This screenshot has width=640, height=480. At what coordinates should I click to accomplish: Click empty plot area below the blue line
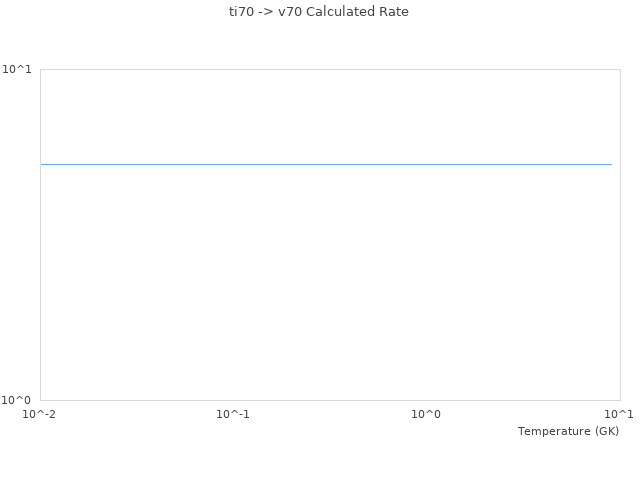(326, 290)
